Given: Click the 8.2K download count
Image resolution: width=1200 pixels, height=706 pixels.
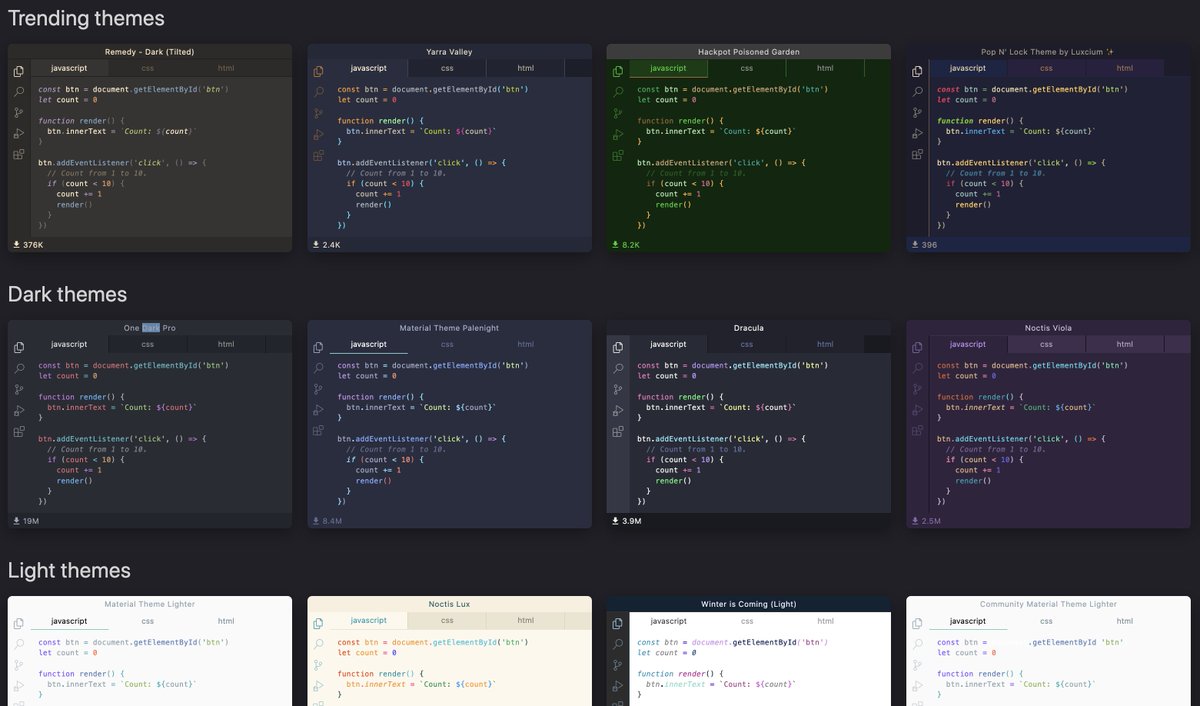Looking at the screenshot, I should 631,245.
